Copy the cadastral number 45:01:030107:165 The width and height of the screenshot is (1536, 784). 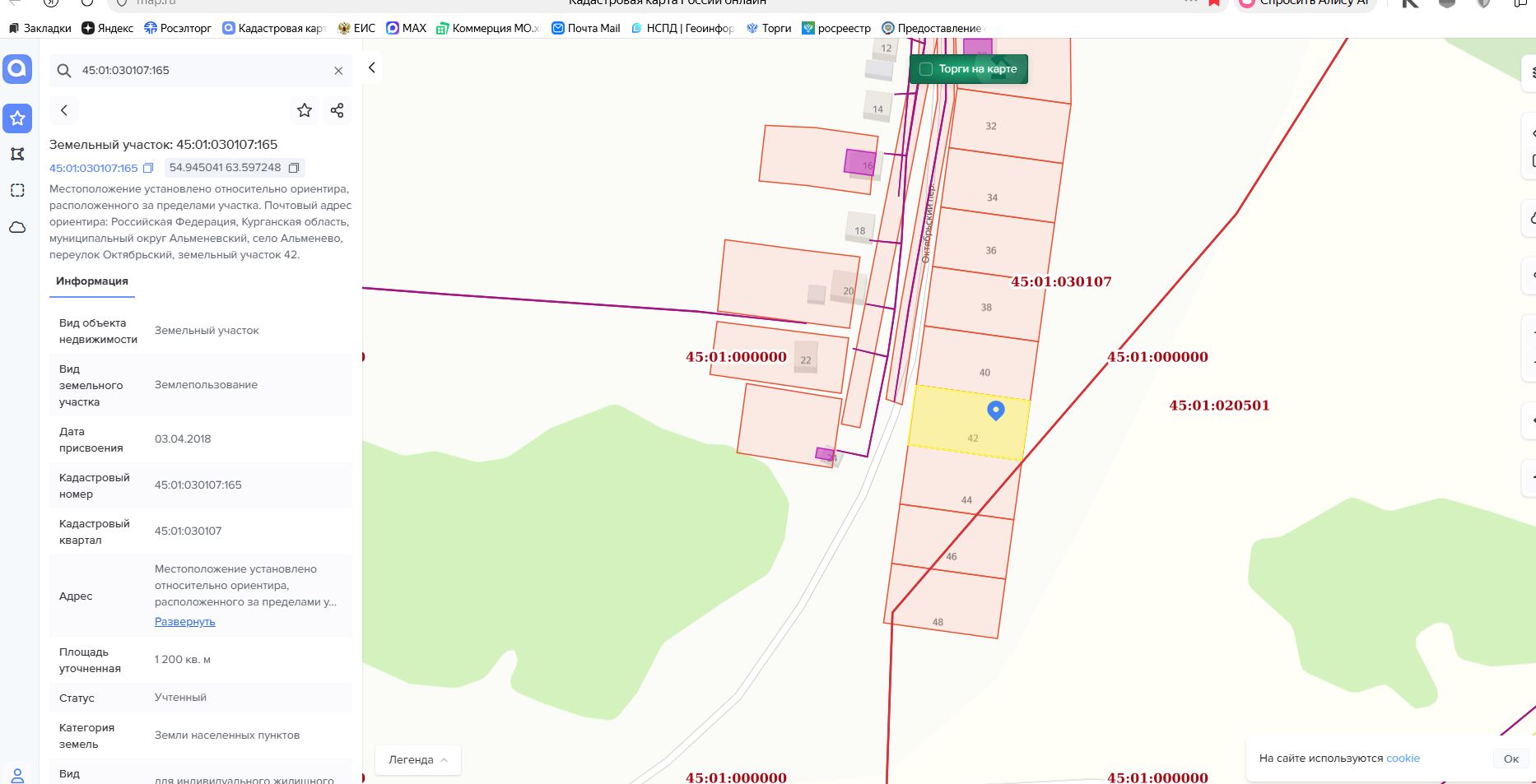148,168
